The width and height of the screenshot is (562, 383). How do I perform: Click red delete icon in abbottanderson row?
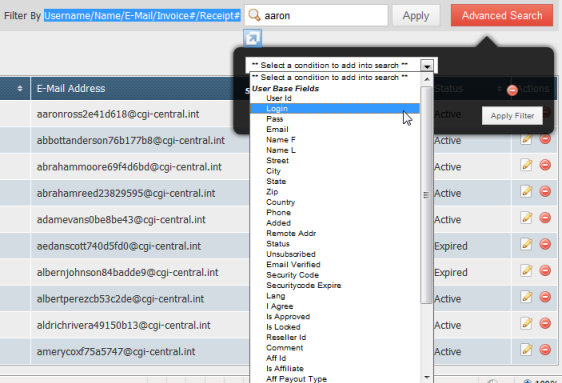(545, 139)
